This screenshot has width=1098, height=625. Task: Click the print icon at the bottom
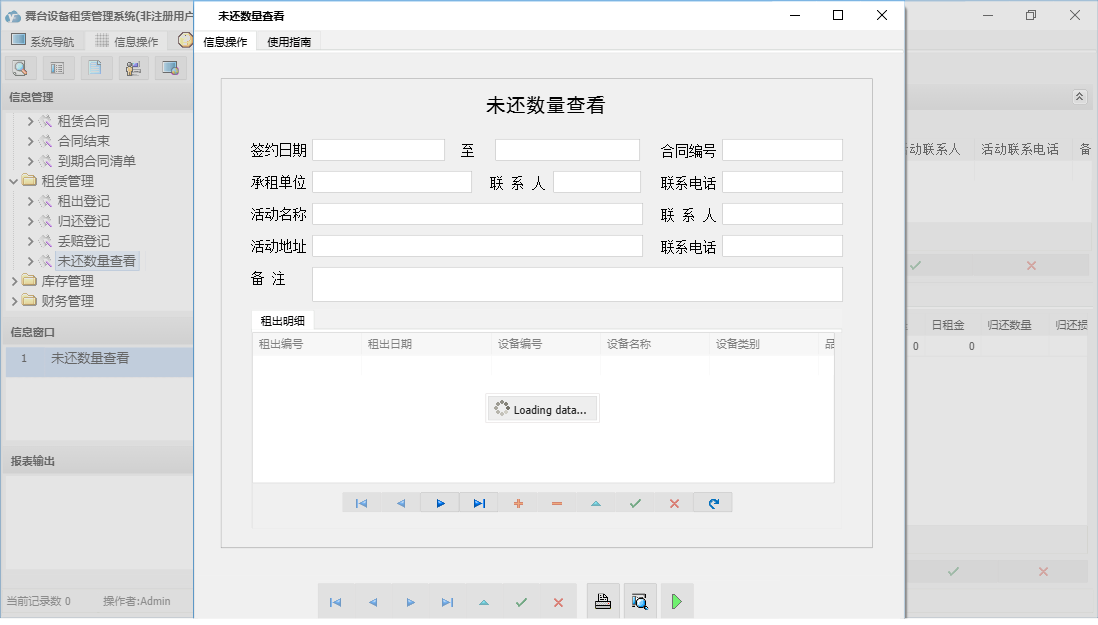[x=603, y=600]
